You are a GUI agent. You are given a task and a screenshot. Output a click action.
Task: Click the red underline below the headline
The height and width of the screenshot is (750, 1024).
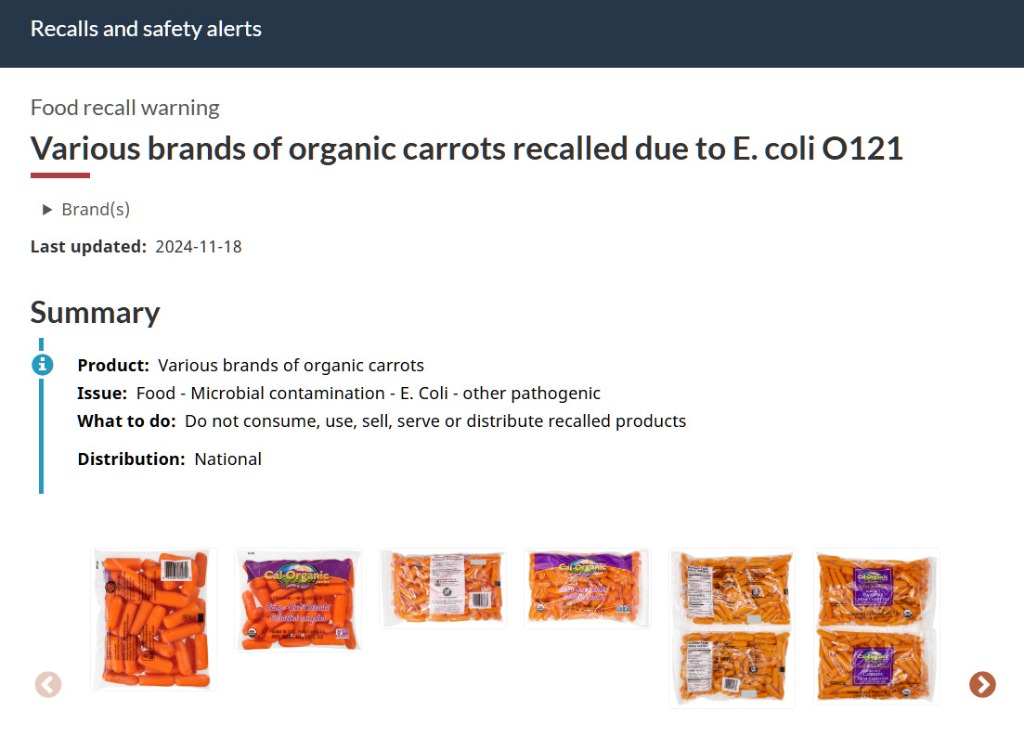click(x=60, y=175)
